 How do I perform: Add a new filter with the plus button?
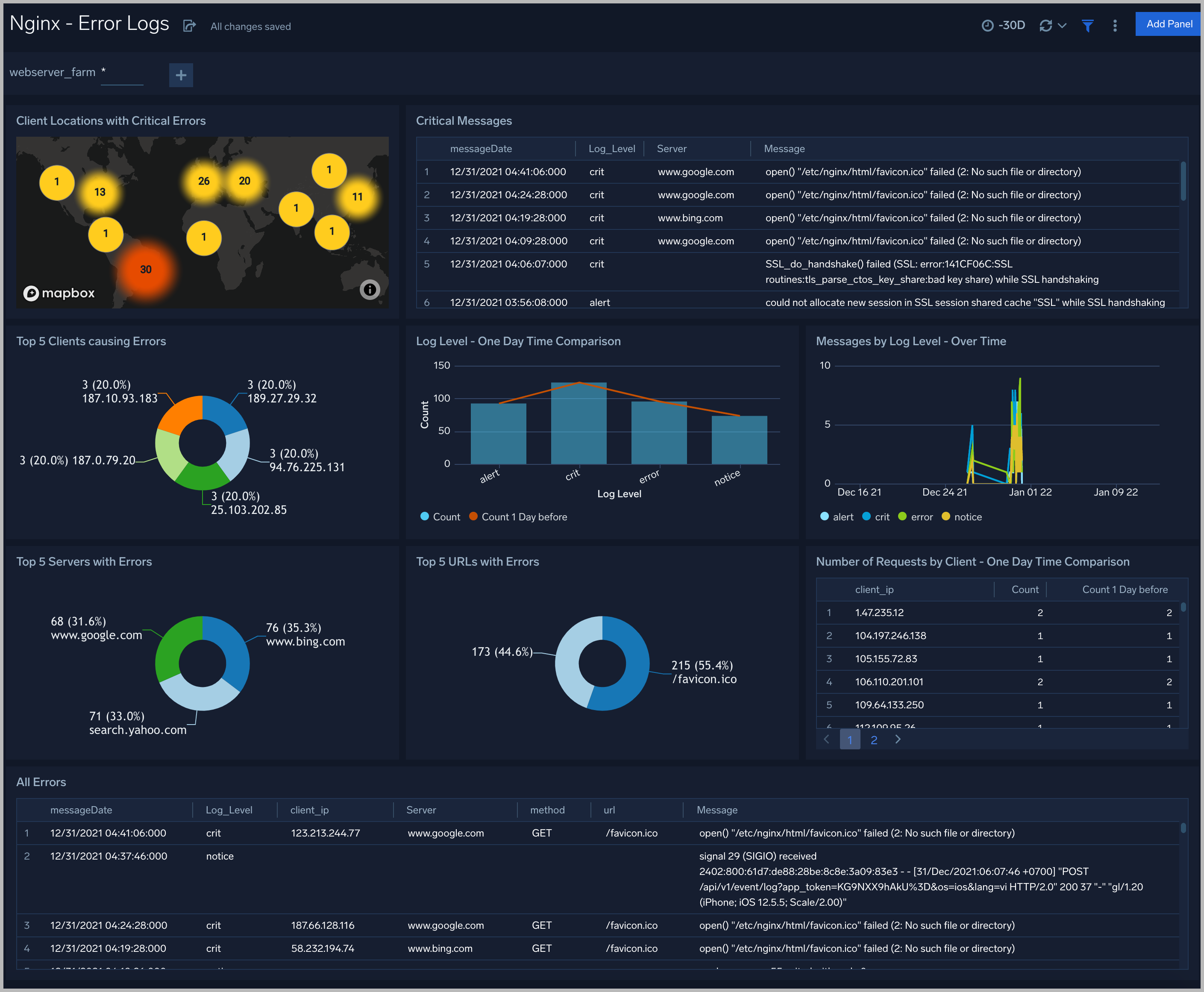181,75
